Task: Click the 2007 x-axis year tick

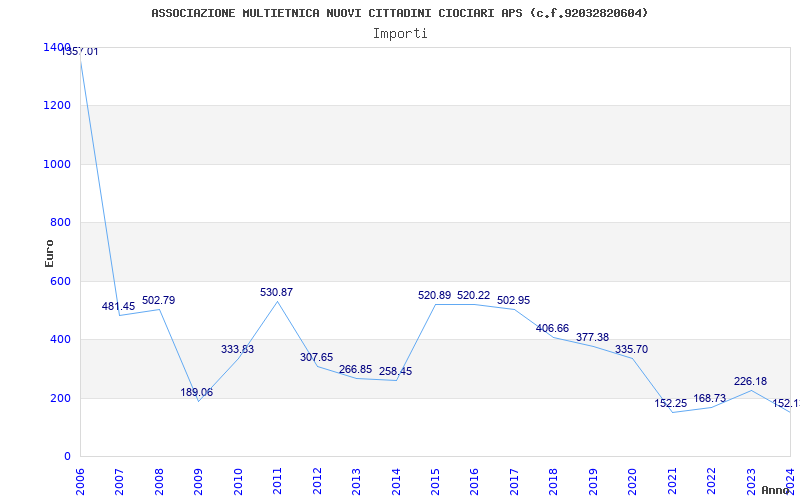Action: (x=119, y=481)
